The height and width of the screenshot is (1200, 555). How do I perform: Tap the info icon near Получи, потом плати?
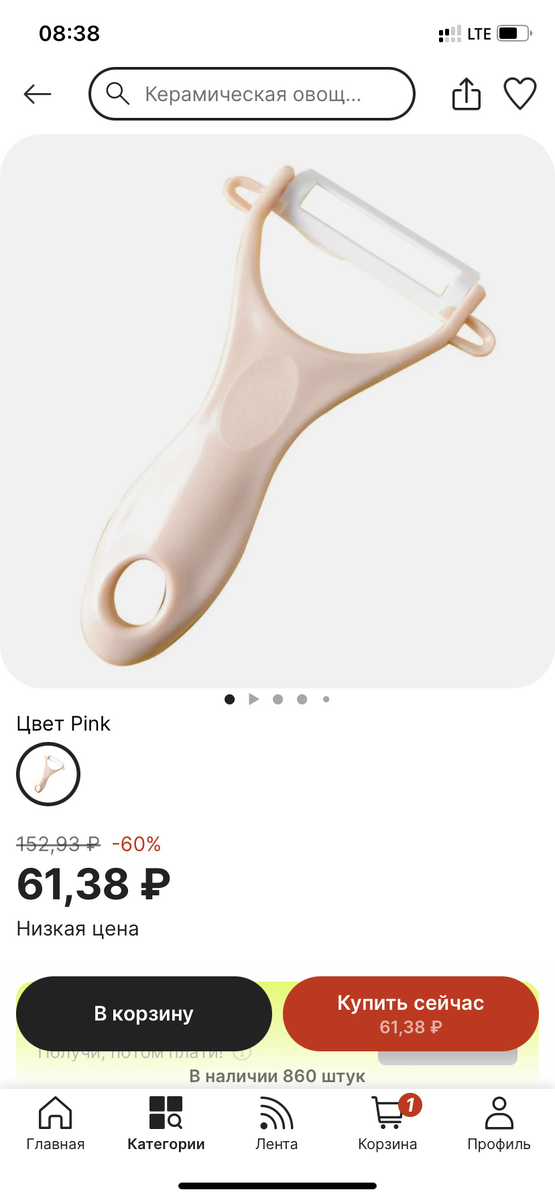[x=241, y=1053]
